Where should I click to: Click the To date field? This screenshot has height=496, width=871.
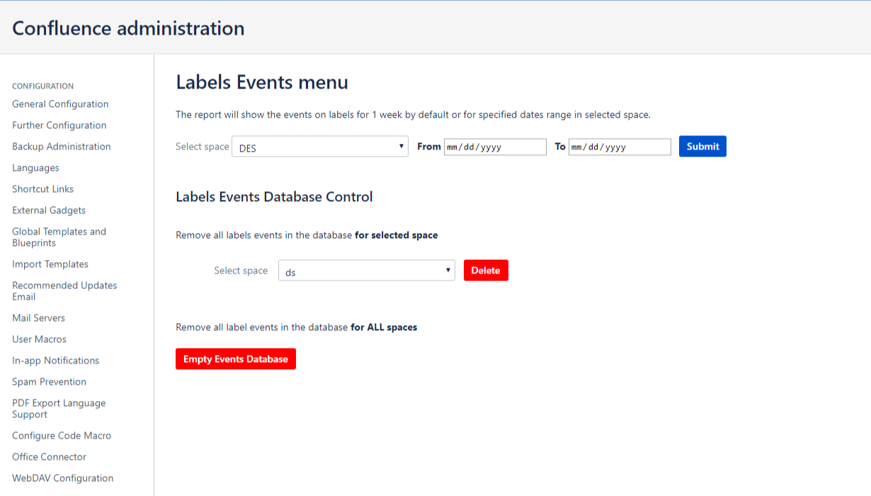619,147
